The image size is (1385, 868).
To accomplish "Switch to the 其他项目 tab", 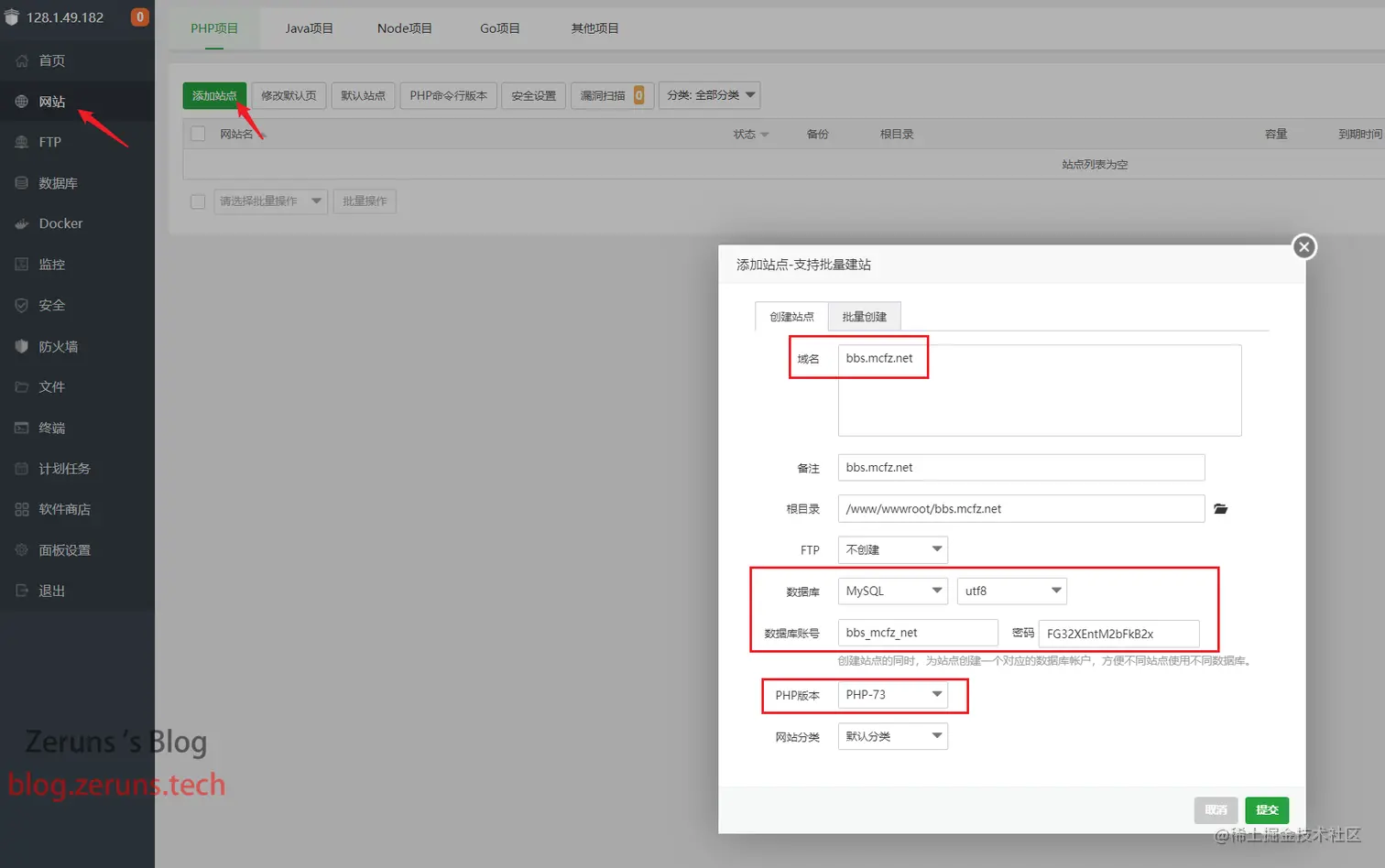I will (594, 28).
